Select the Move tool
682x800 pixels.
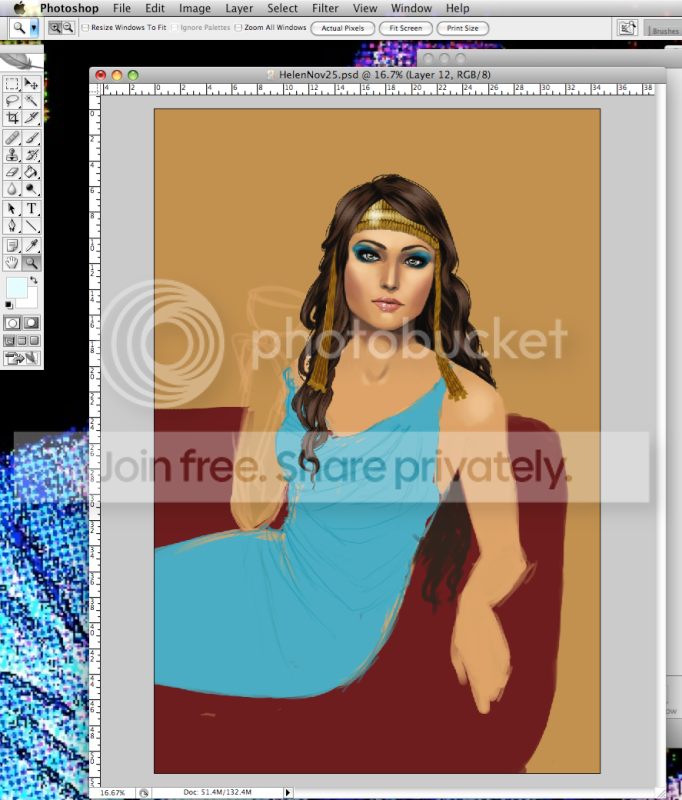pyautogui.click(x=31, y=84)
